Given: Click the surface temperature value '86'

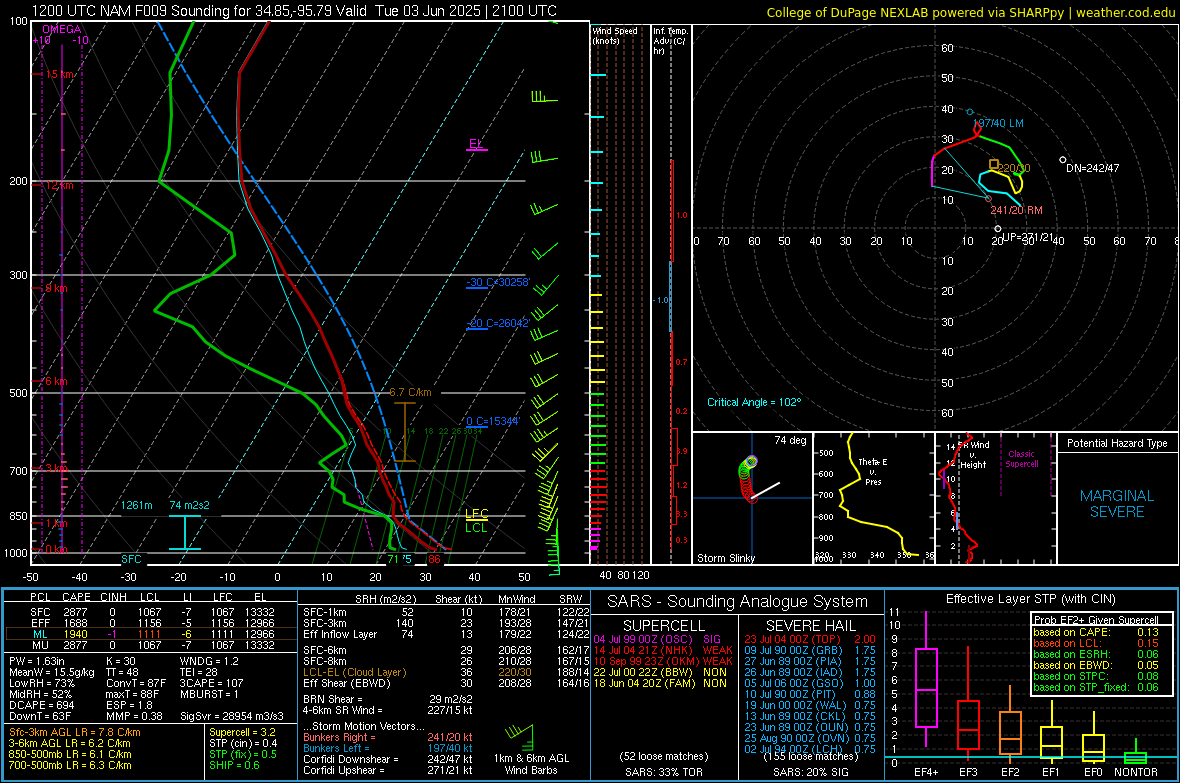Looking at the screenshot, I should 434,559.
